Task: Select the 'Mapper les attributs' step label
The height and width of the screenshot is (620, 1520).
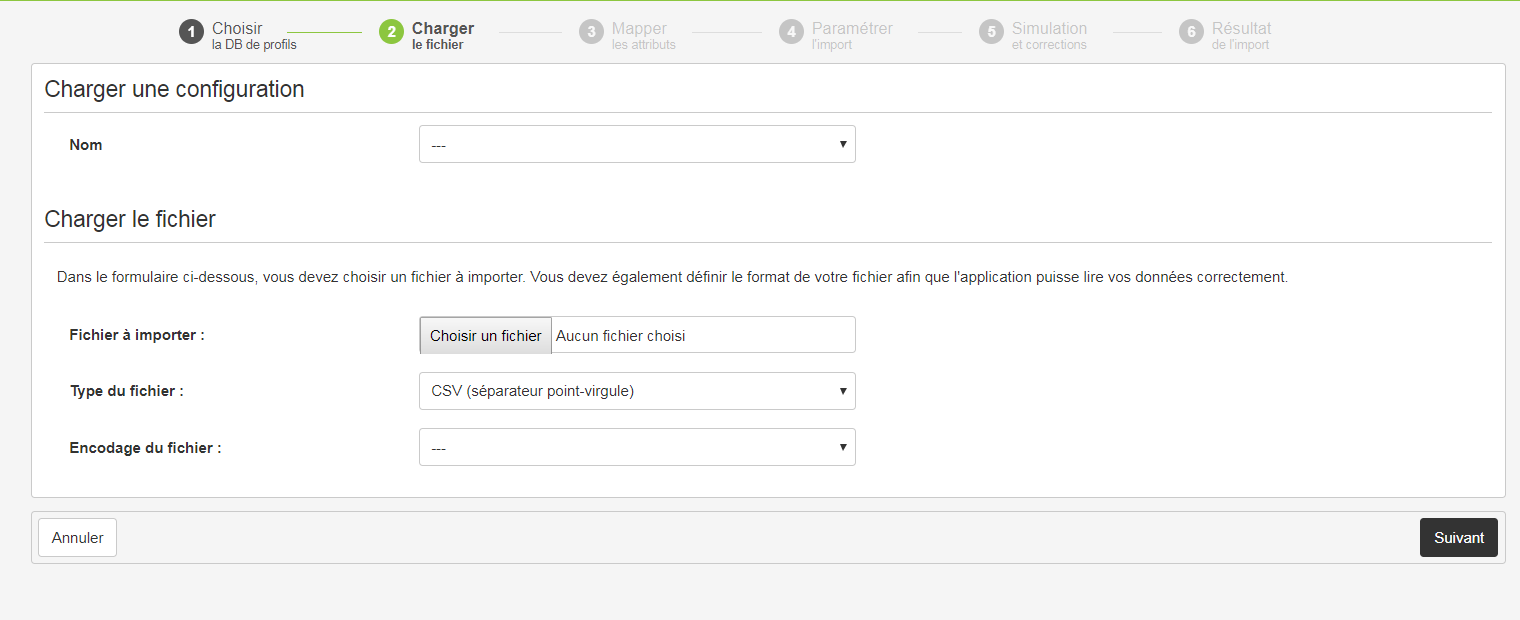Action: (643, 36)
